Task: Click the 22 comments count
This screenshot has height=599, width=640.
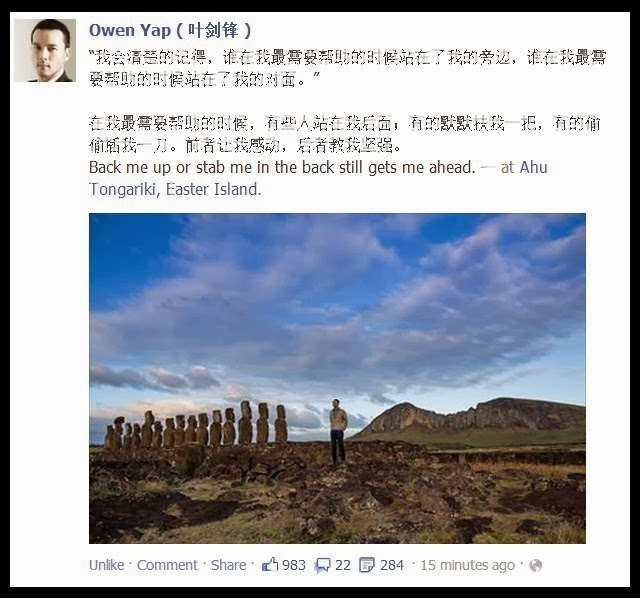Action: click(x=343, y=565)
